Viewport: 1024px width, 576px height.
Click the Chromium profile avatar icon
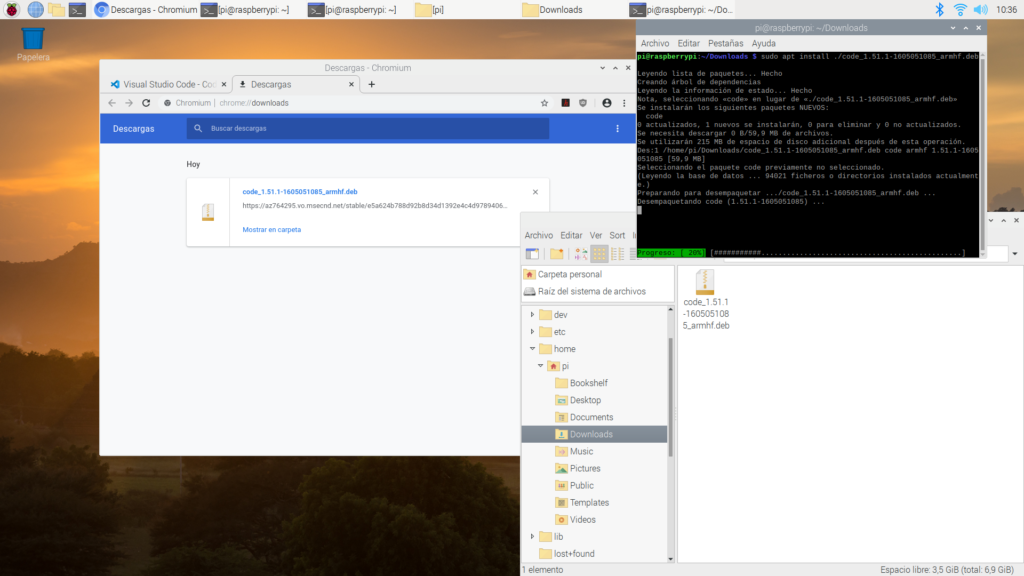606,103
